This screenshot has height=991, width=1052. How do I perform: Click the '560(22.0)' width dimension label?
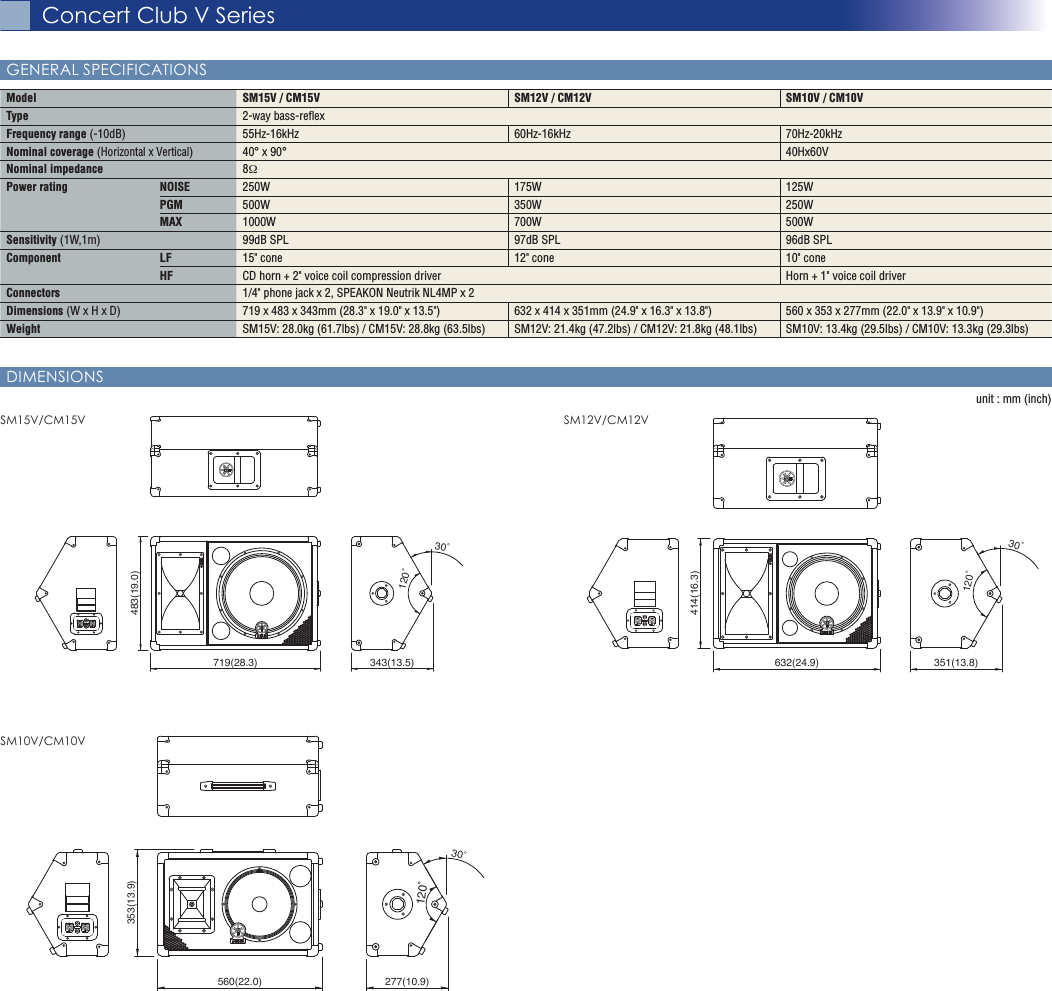pyautogui.click(x=240, y=982)
